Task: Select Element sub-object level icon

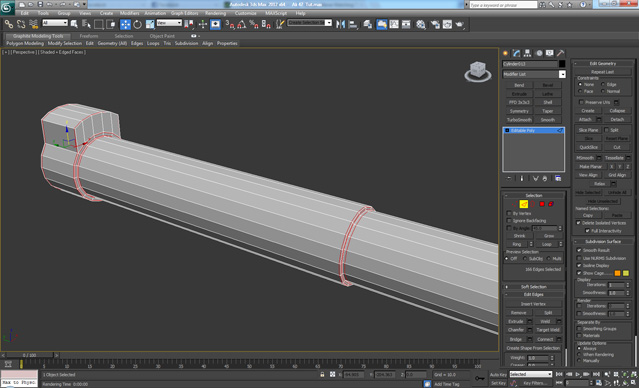Action: pos(551,204)
